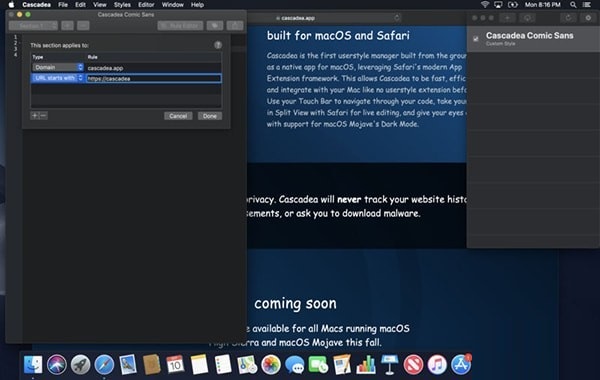Image resolution: width=600 pixels, height=380 pixels.
Task: Click the refresh button in the styles list window
Action: tap(568, 18)
